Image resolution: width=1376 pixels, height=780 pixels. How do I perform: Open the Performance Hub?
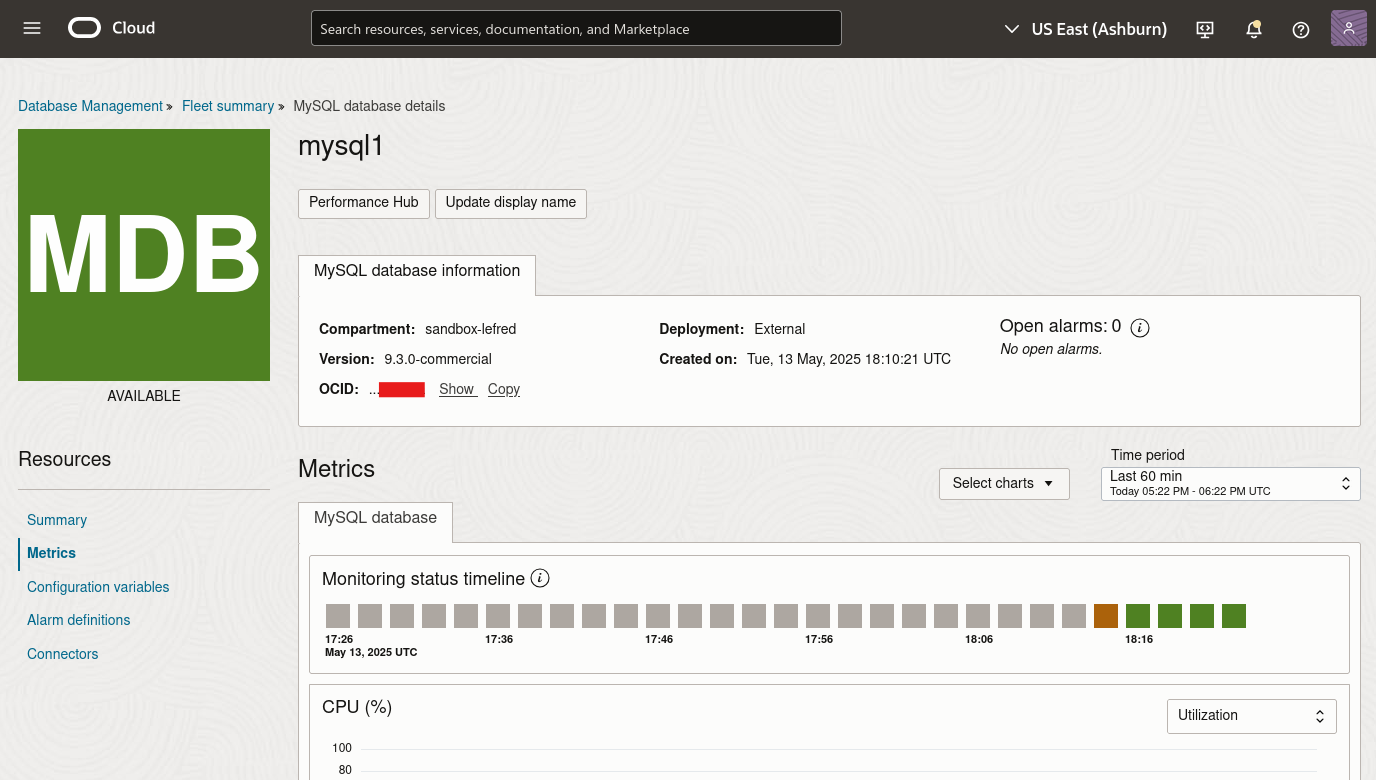(x=363, y=203)
